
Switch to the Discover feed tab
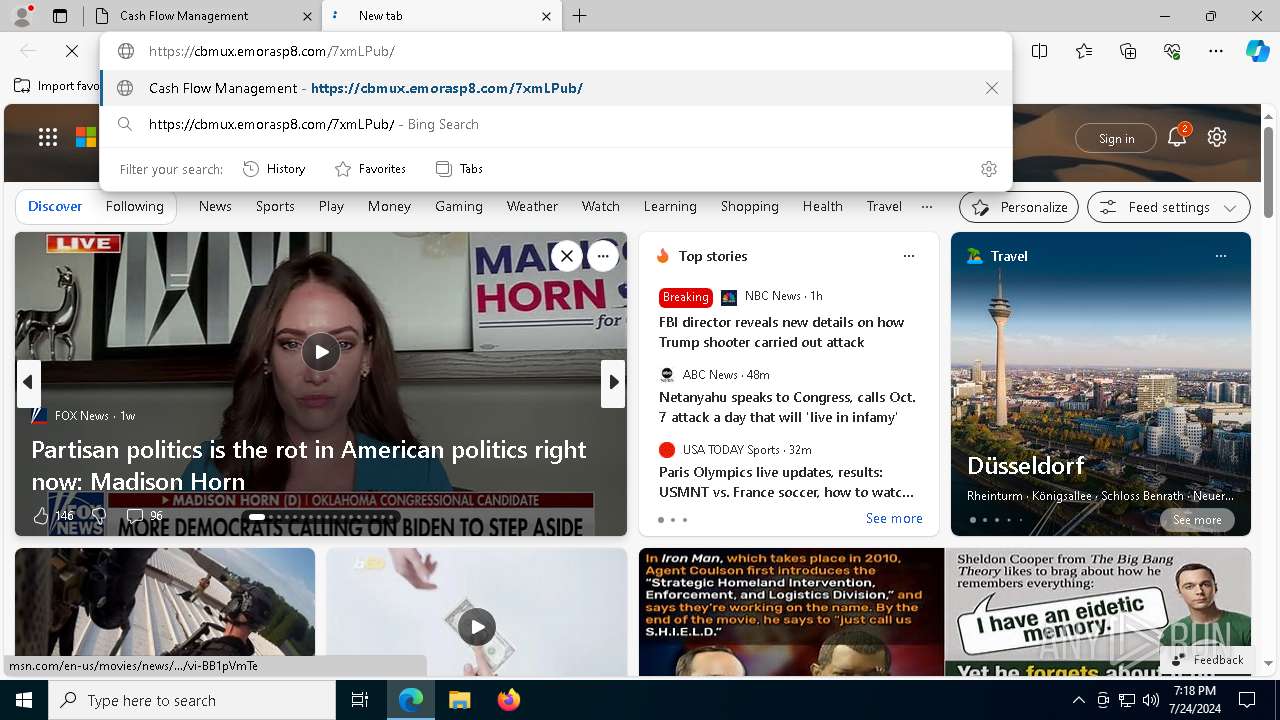55,206
